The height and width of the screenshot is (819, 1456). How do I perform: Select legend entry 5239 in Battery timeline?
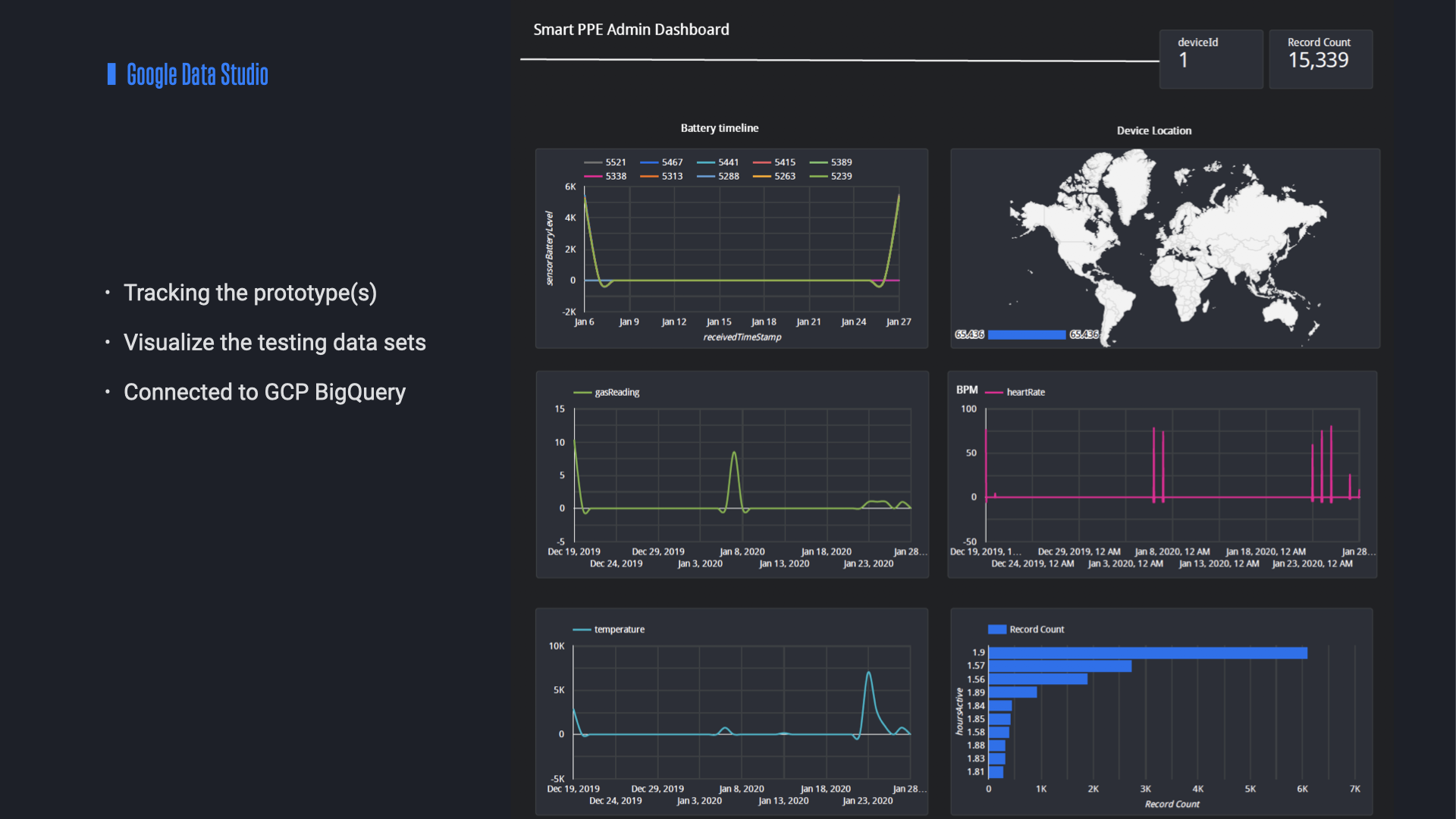tap(831, 176)
